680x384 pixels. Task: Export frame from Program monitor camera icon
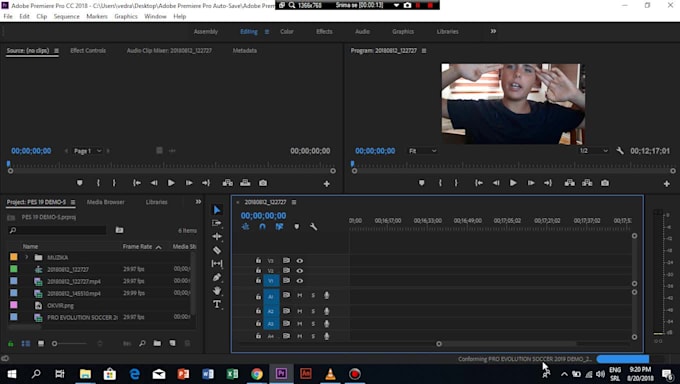pyautogui.click(x=605, y=183)
